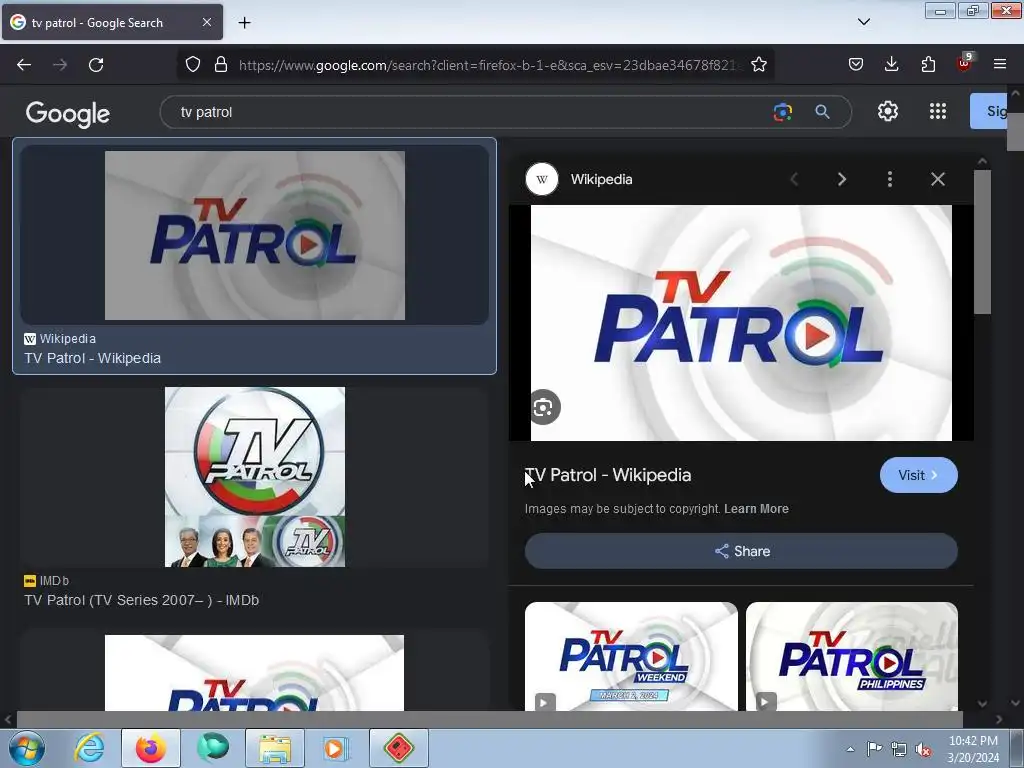This screenshot has height=768, width=1024.
Task: Open TV Patrol Weekend related image
Action: tap(631, 656)
